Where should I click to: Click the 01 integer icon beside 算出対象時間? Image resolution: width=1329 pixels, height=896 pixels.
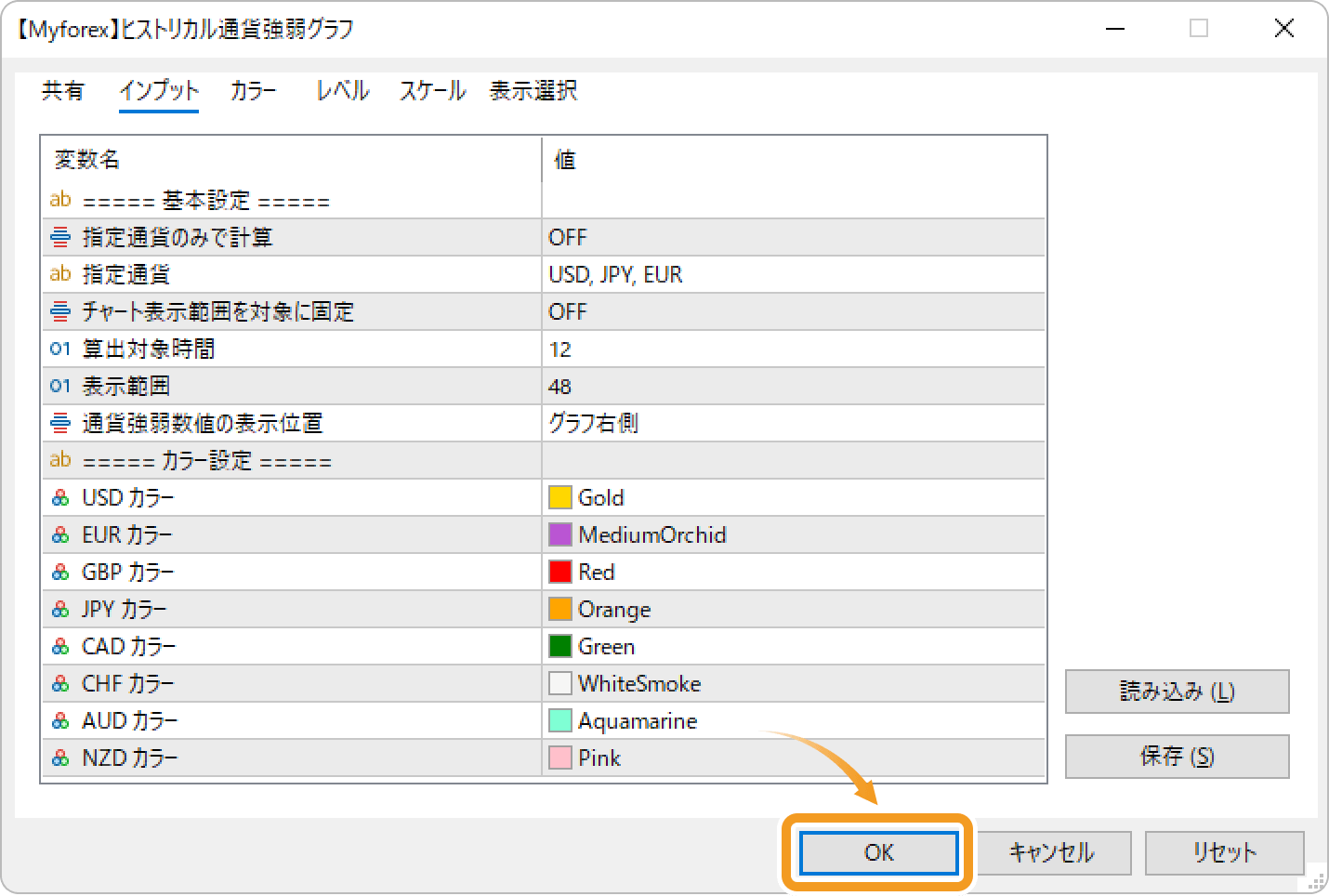tap(59, 349)
